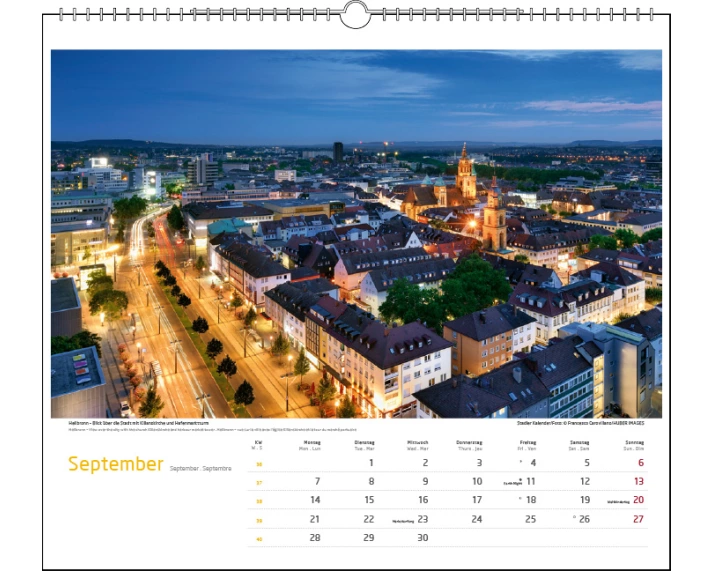Image resolution: width=714 pixels, height=571 pixels.
Task: Select calendar week 36 label
Action: coord(258,464)
